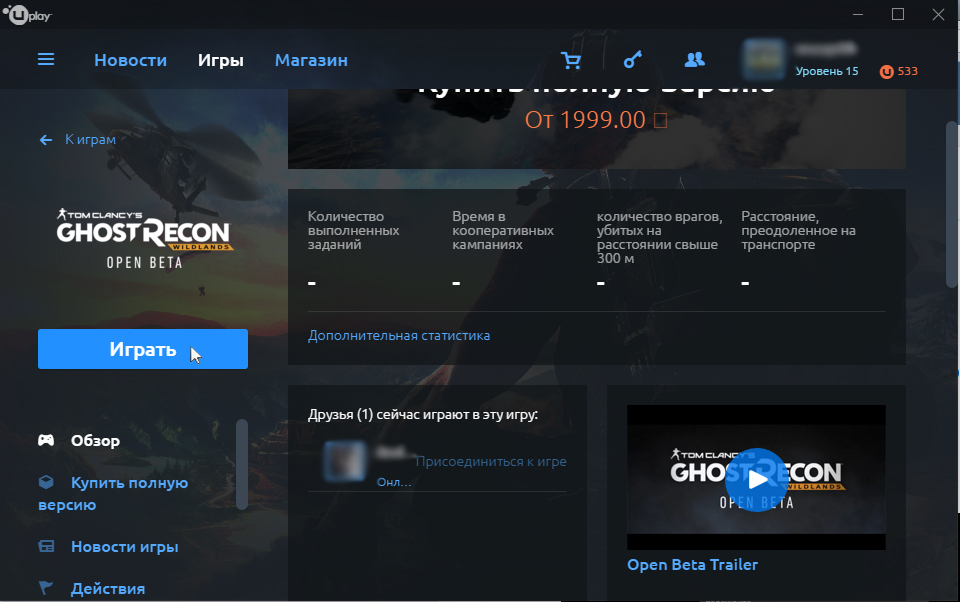
Task: Click the Уровень 15 level label
Action: tap(827, 71)
